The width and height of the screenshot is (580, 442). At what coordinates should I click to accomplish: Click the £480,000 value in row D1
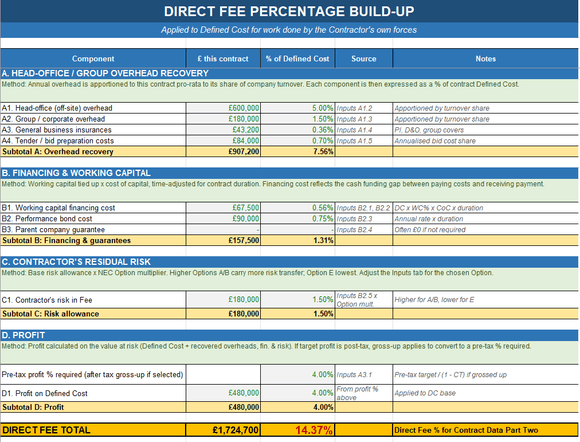(223, 393)
